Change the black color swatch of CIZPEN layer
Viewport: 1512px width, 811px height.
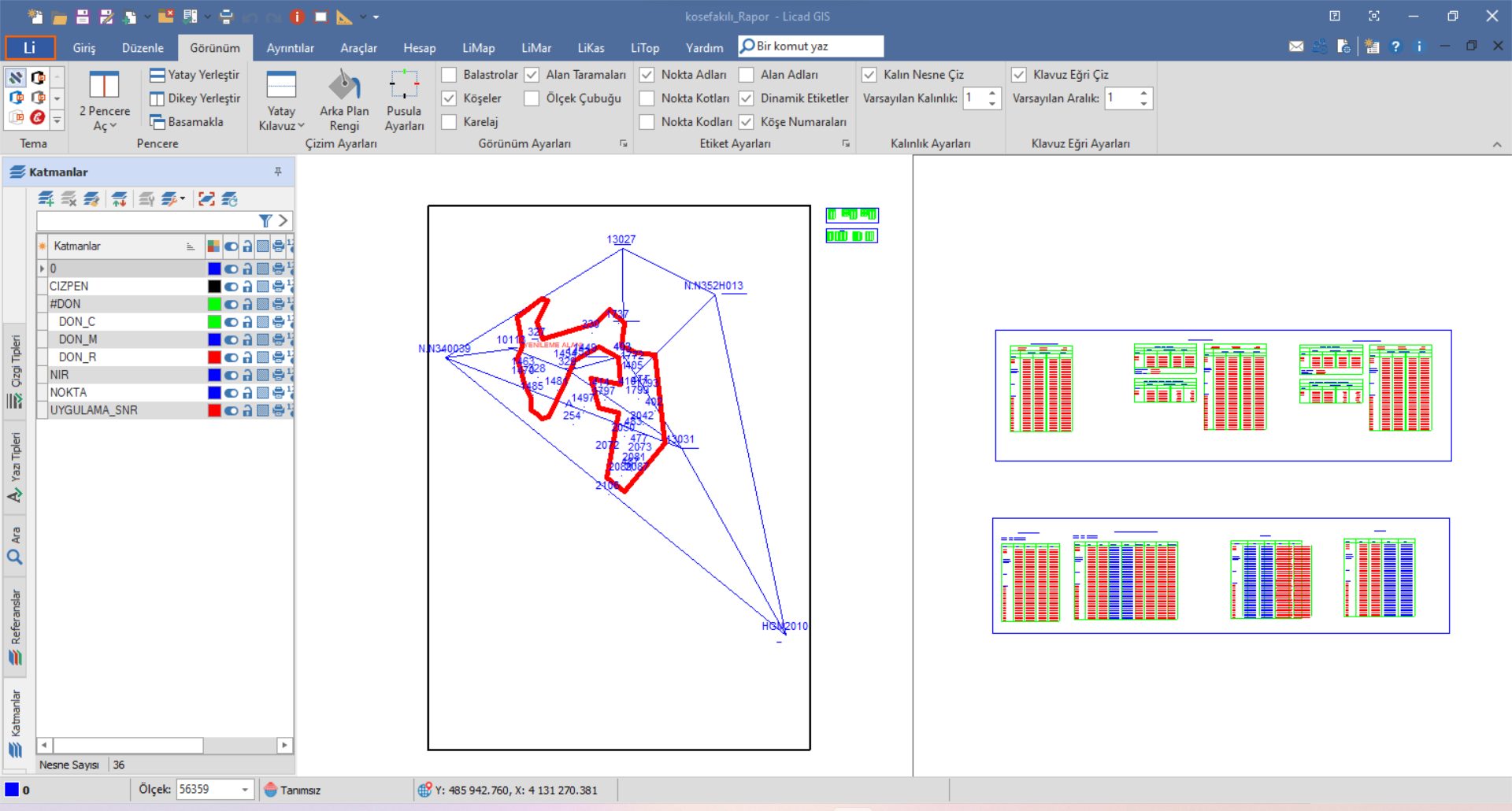pyautogui.click(x=214, y=287)
